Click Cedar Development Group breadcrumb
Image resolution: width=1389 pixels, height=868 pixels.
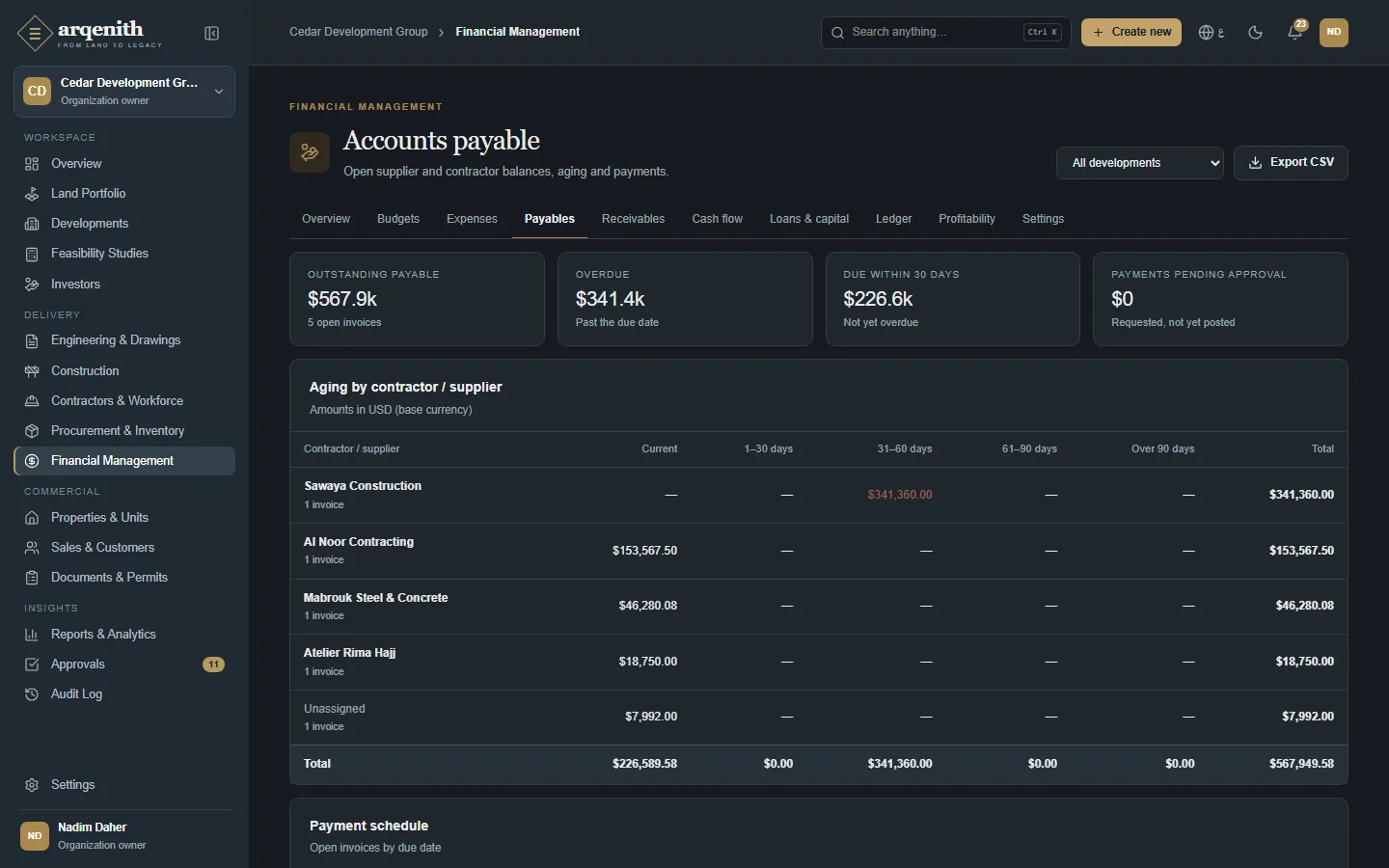click(x=359, y=32)
